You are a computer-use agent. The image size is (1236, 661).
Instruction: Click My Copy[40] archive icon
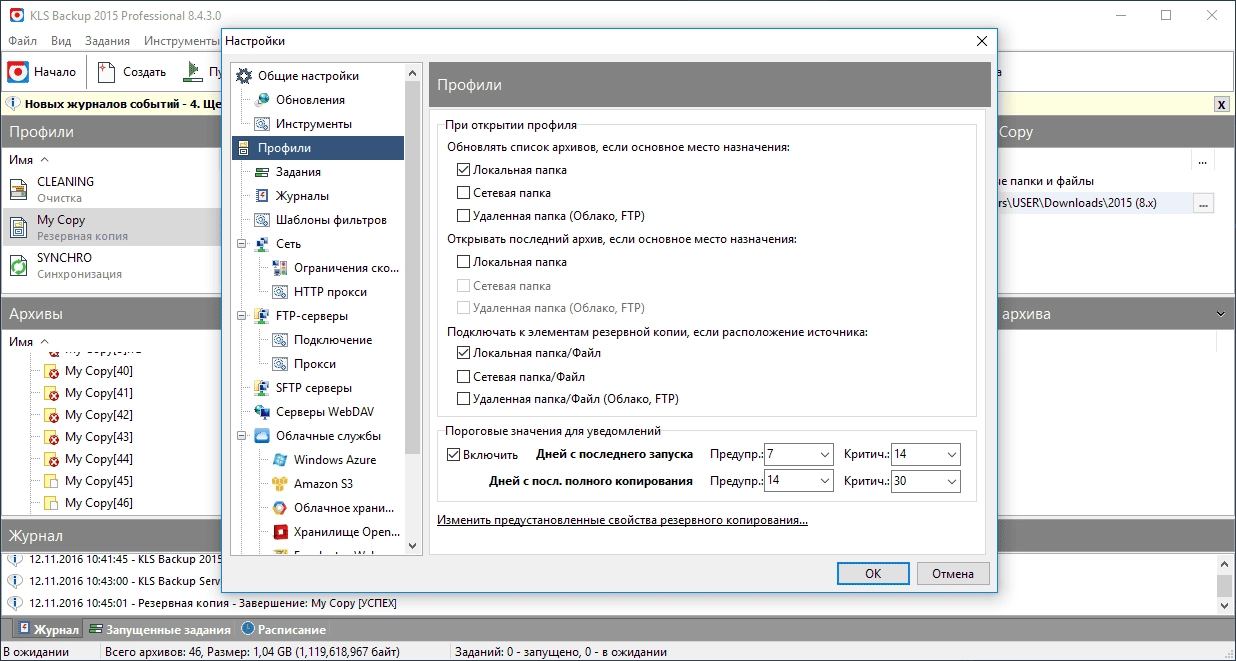click(51, 371)
